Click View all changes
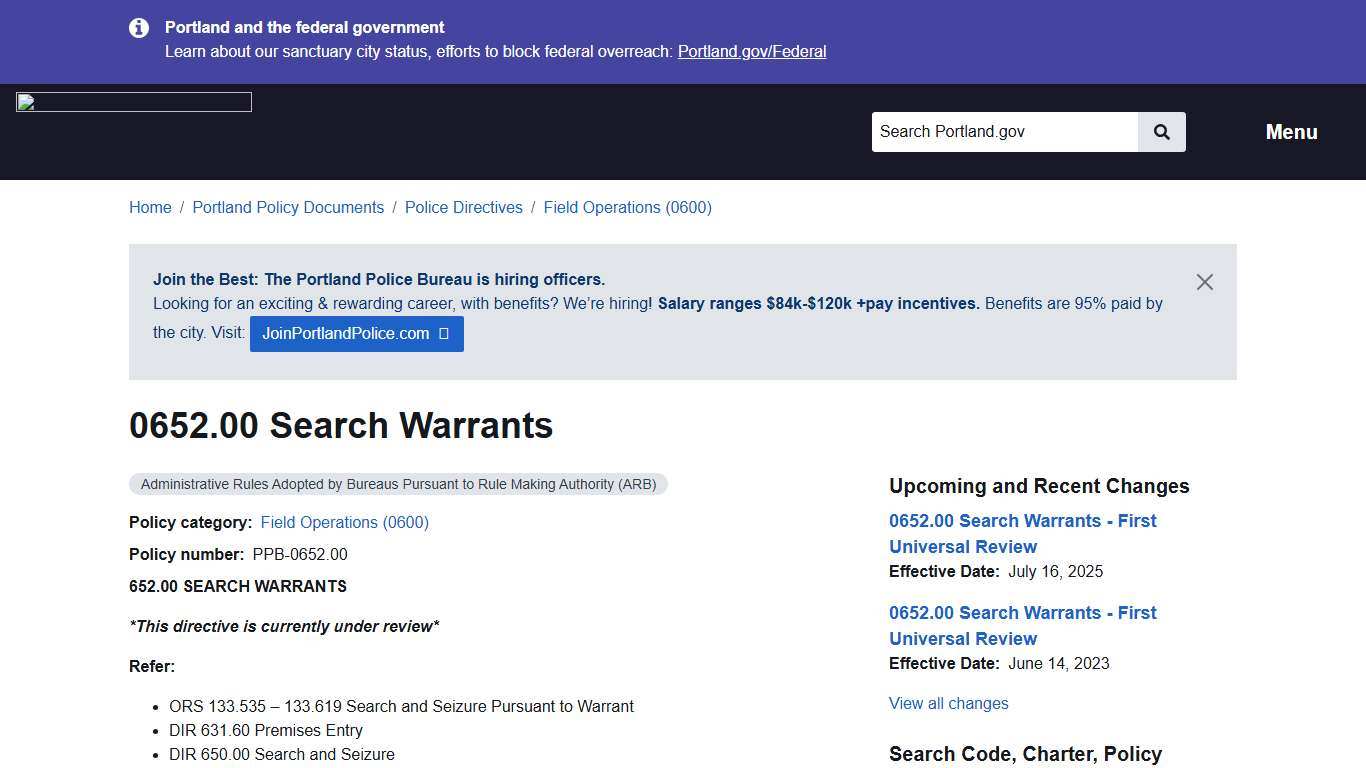Screen dimensions: 1366x768 948,703
